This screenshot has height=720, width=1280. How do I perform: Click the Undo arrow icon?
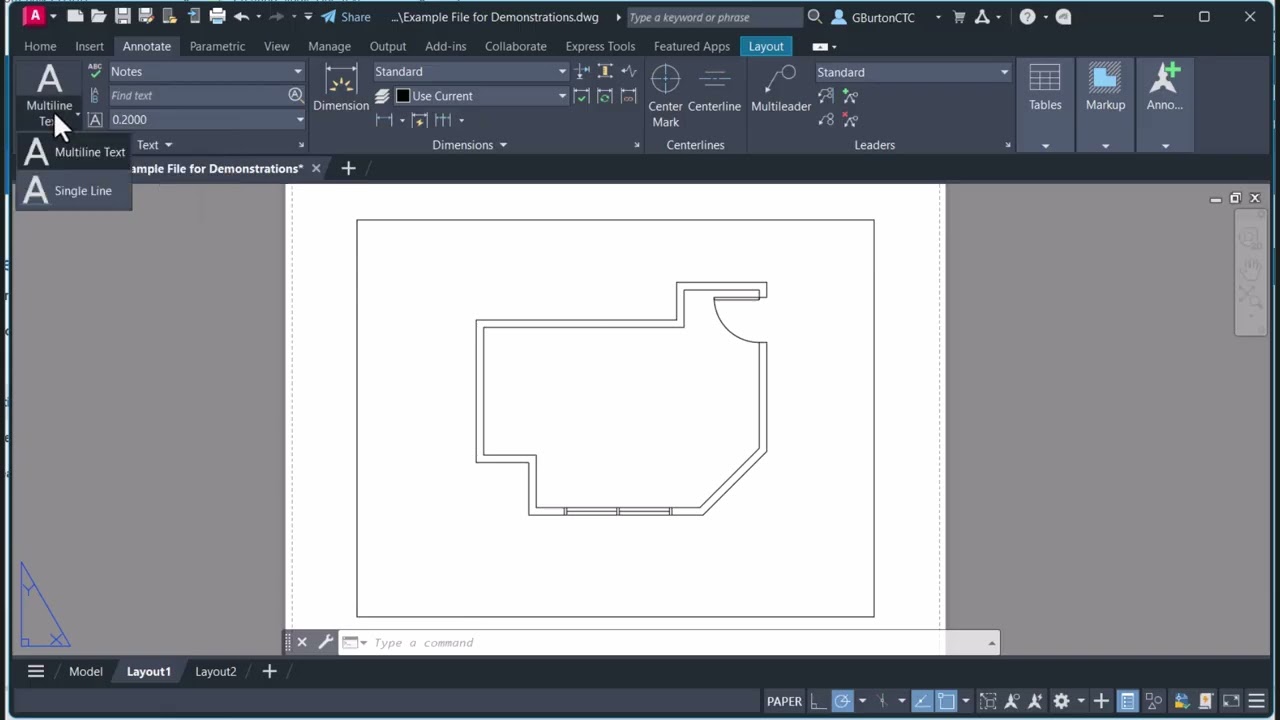tap(241, 17)
